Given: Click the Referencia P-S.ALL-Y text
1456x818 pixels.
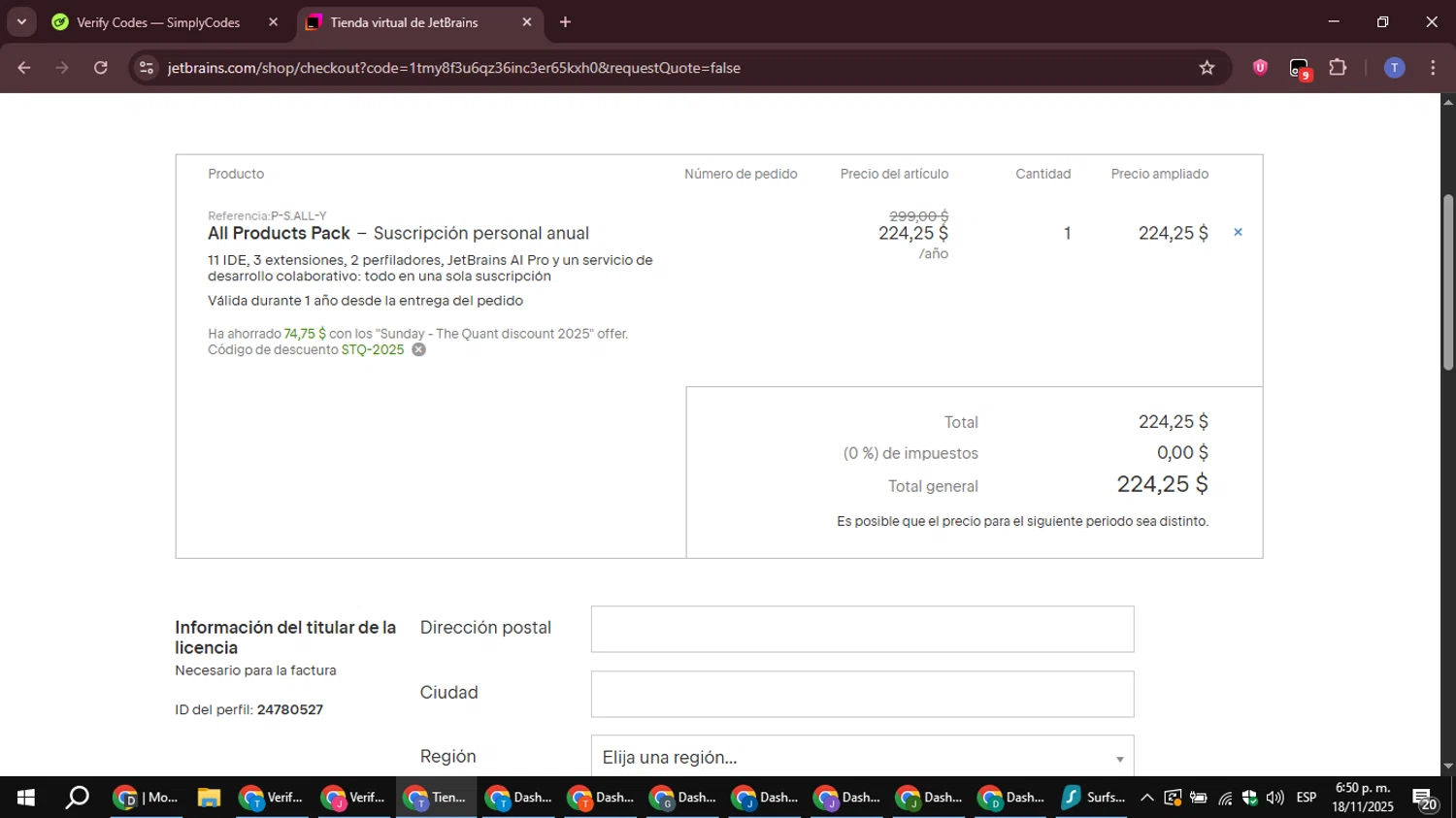Looking at the screenshot, I should 267,215.
